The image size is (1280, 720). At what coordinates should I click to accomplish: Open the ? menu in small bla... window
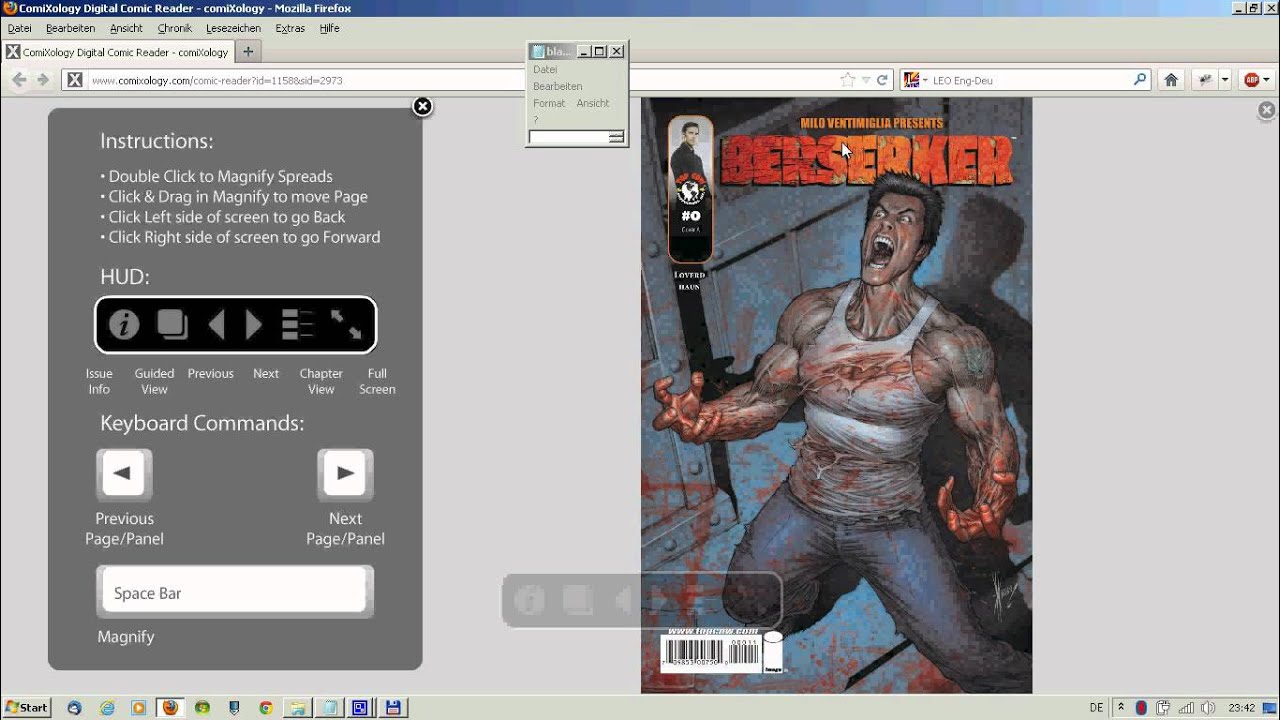(x=536, y=120)
